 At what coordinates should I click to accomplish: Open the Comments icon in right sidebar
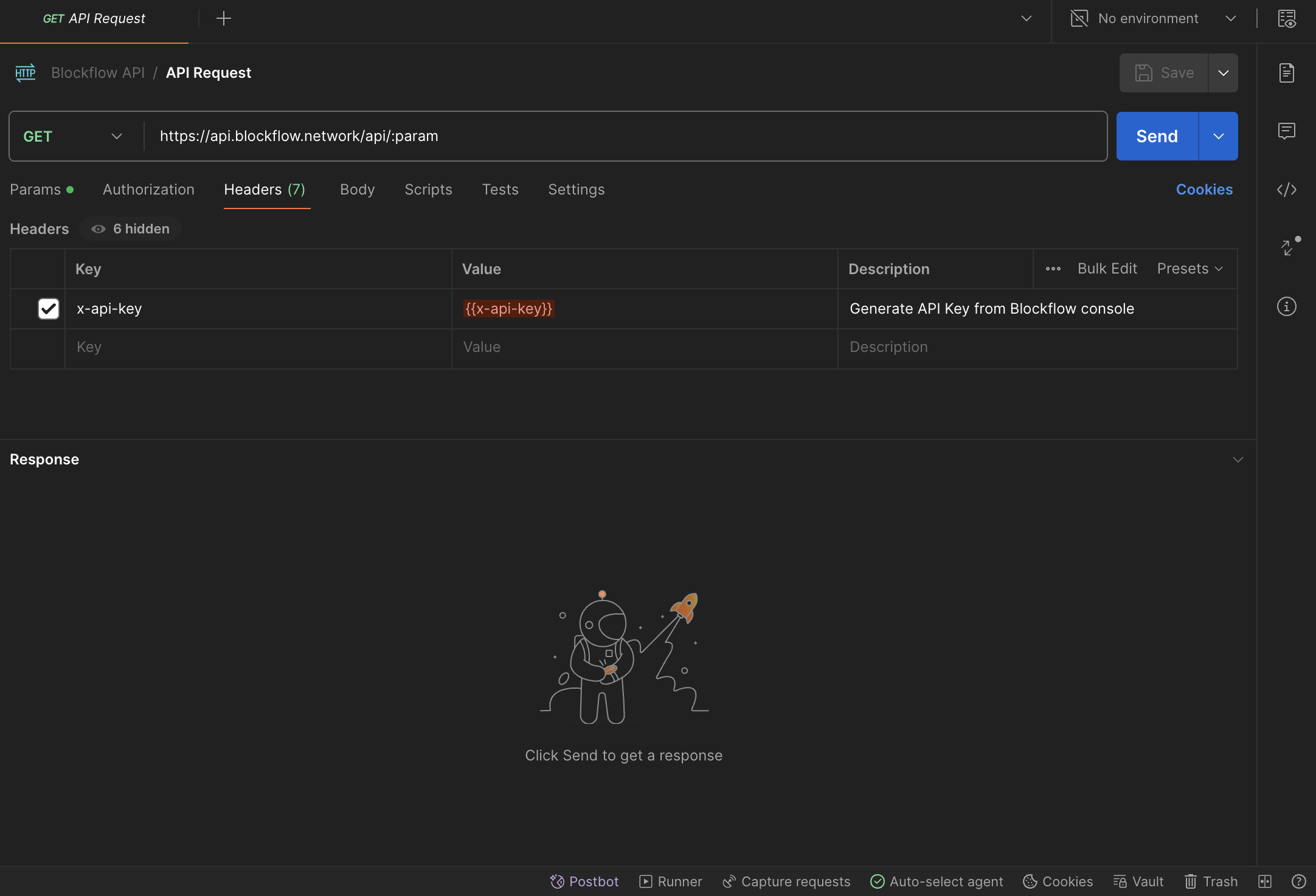[1286, 131]
